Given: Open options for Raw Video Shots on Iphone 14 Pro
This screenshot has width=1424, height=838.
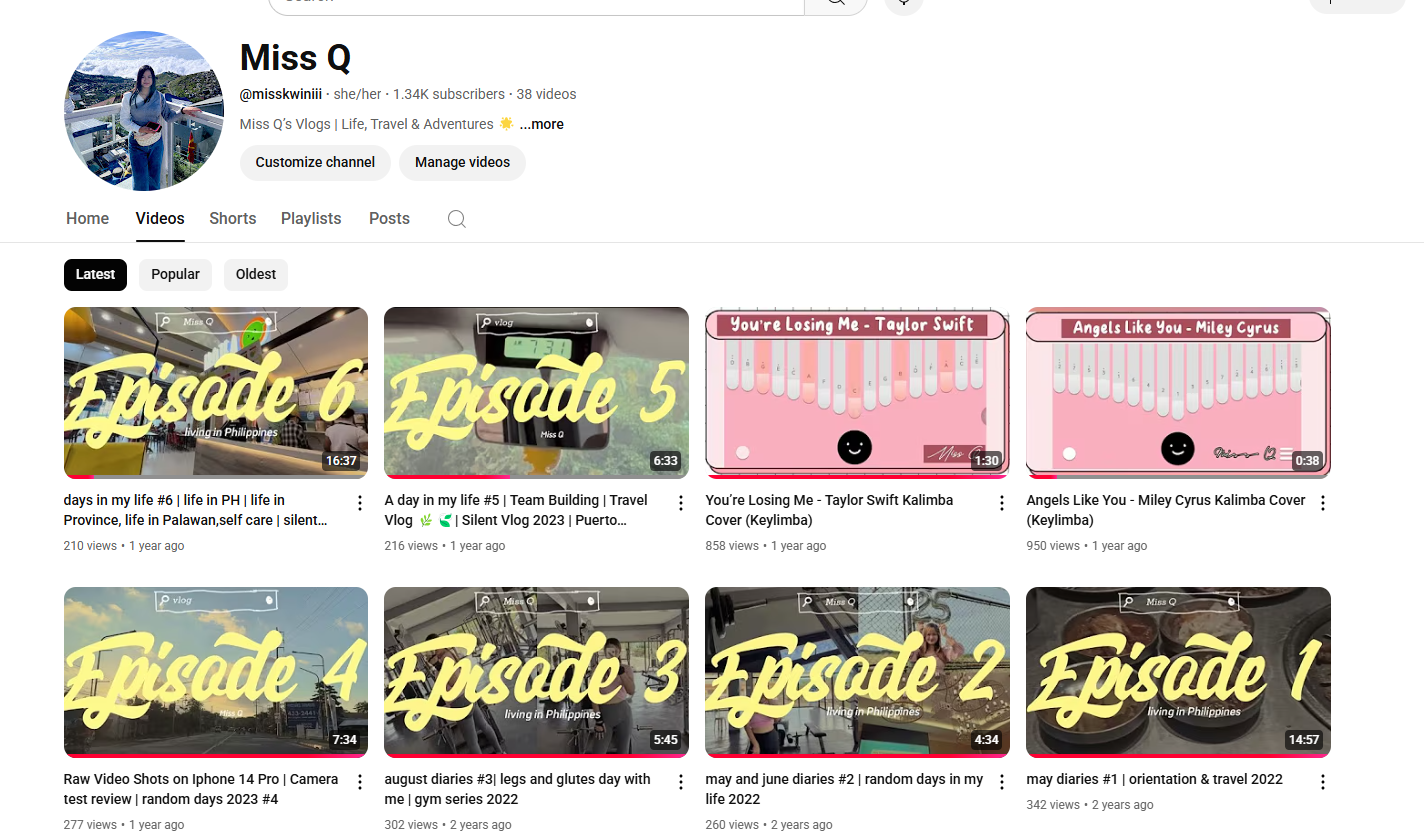Looking at the screenshot, I should point(360,782).
